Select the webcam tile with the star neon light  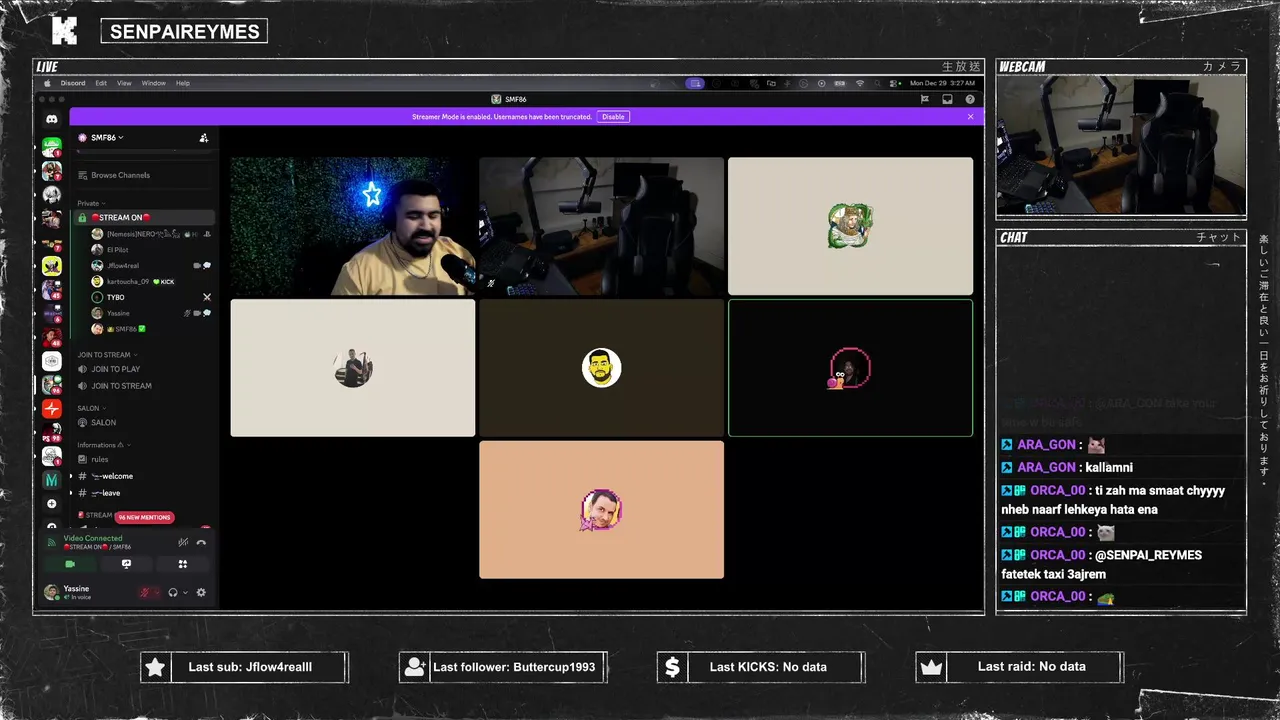(353, 226)
